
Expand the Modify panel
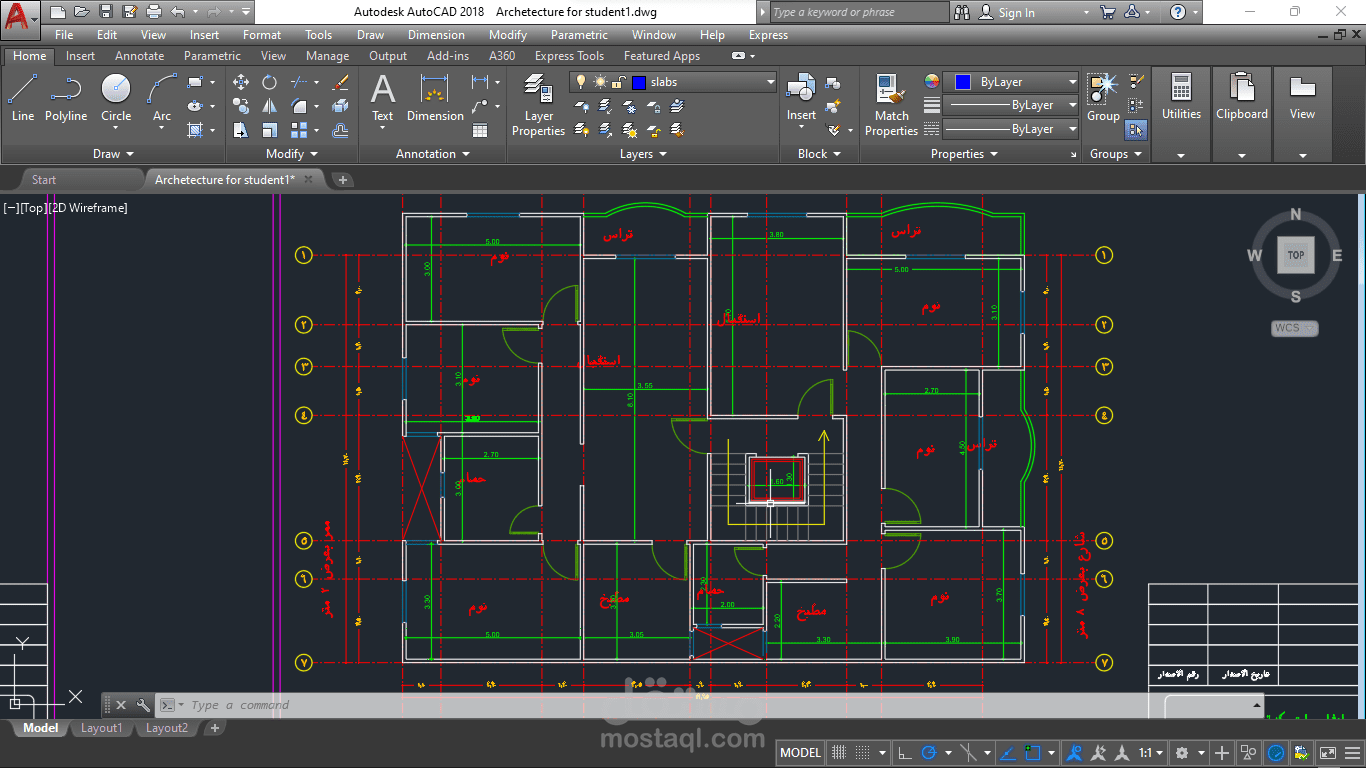coord(292,154)
